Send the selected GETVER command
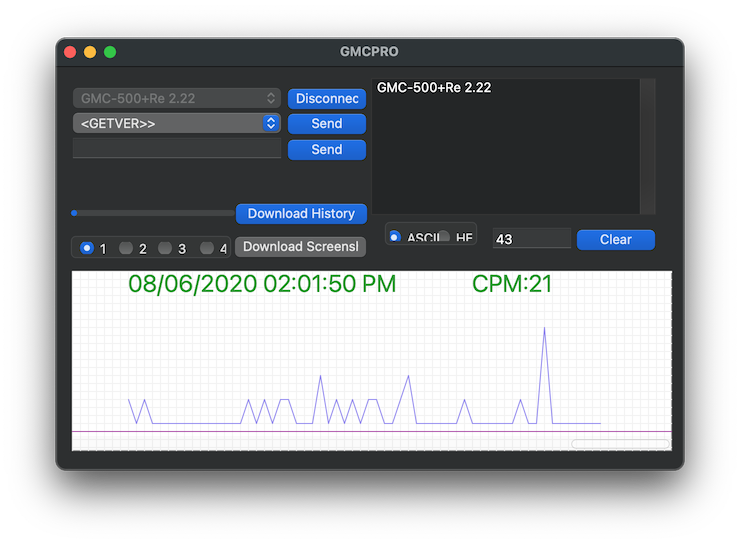740x544 pixels. click(x=327, y=124)
